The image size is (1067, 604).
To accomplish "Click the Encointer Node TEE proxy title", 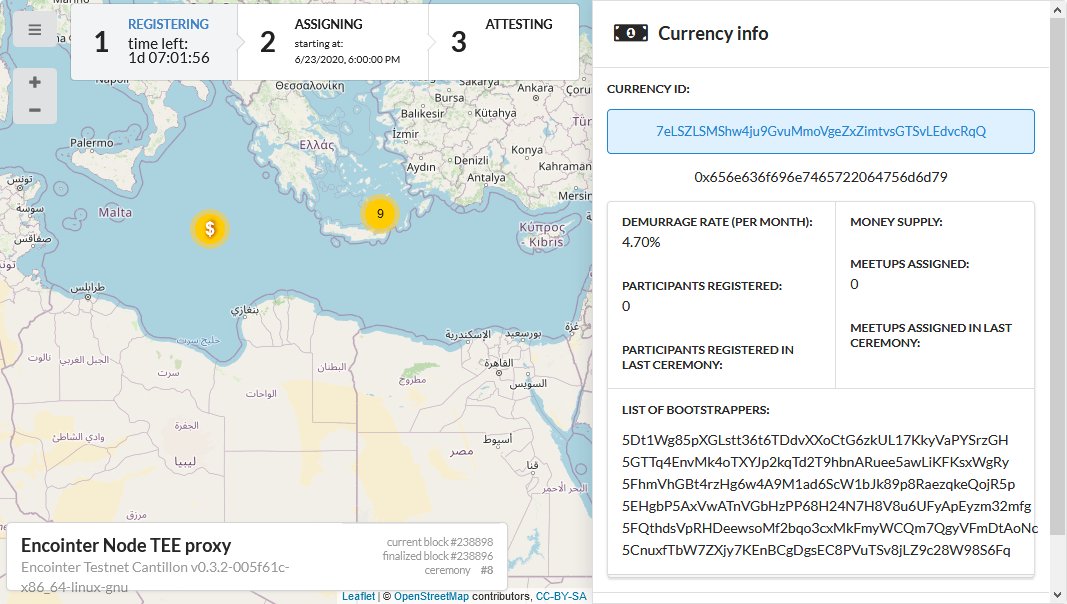I will click(126, 546).
